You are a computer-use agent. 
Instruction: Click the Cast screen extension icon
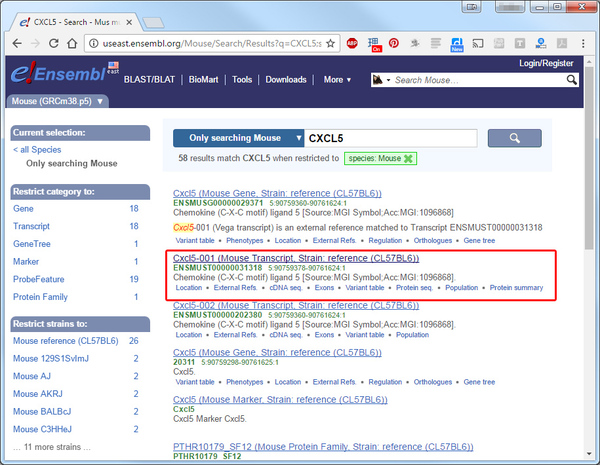pyautogui.click(x=478, y=43)
